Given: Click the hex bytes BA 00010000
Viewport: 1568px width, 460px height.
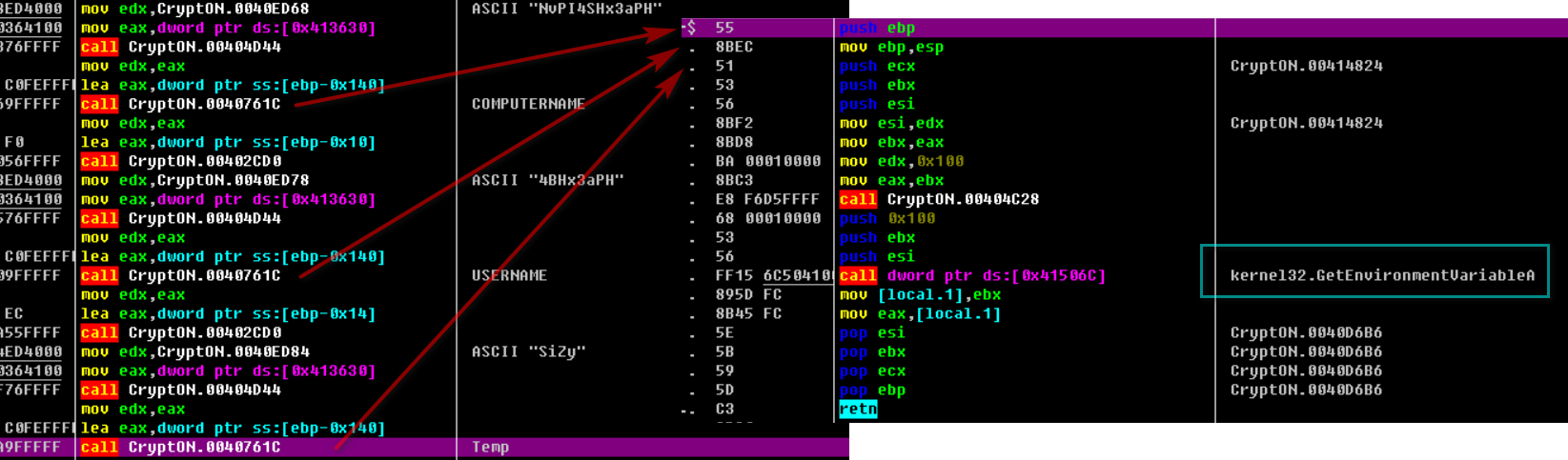Looking at the screenshot, I should 767,161.
